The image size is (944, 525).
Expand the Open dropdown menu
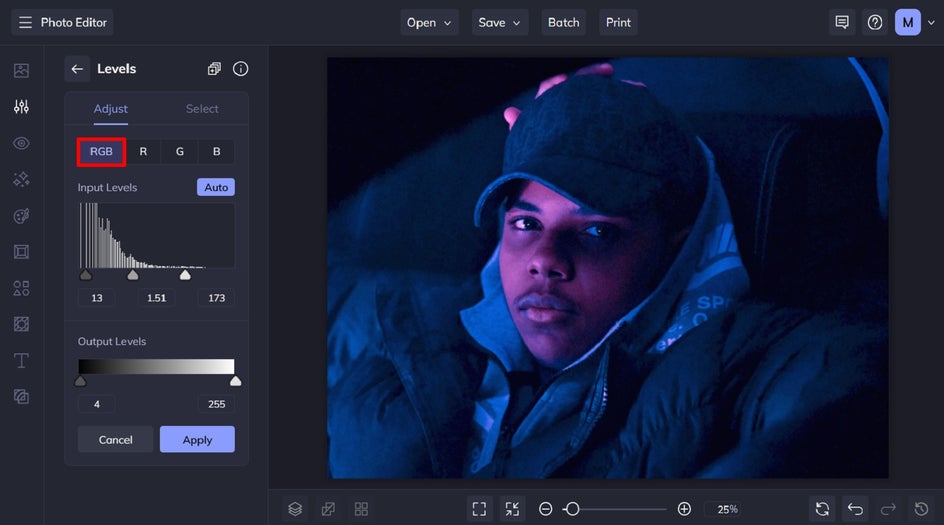tap(429, 22)
